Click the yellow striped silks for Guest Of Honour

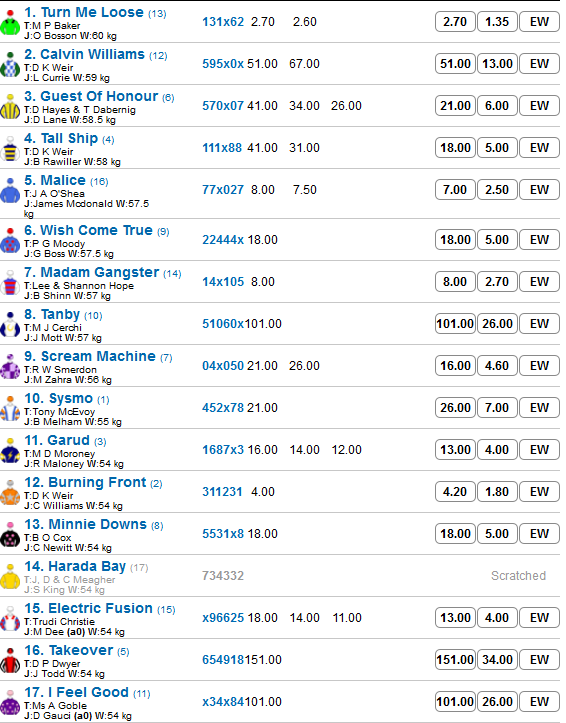[x=10, y=107]
